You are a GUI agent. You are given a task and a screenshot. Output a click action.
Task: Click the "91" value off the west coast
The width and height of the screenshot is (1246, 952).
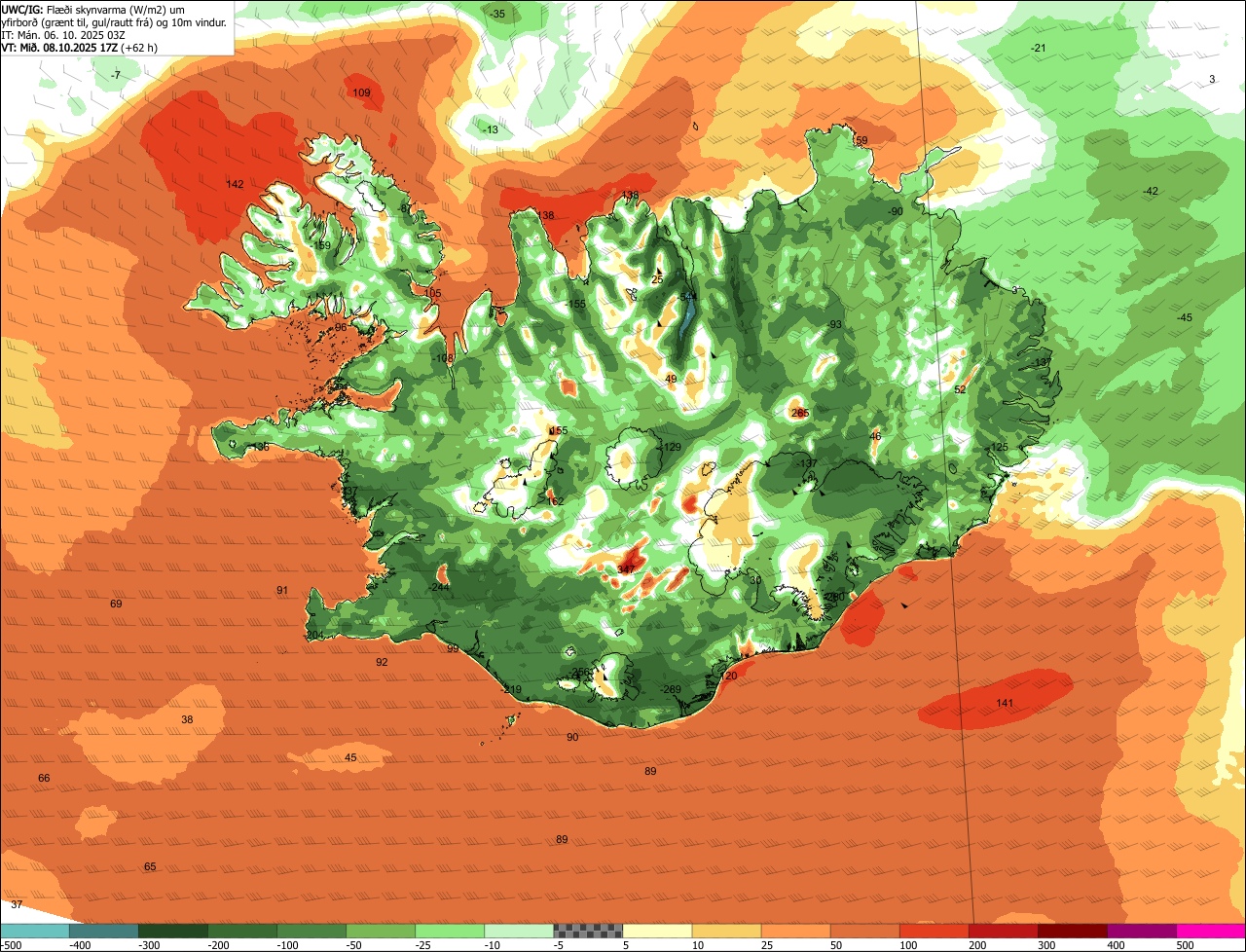[282, 590]
